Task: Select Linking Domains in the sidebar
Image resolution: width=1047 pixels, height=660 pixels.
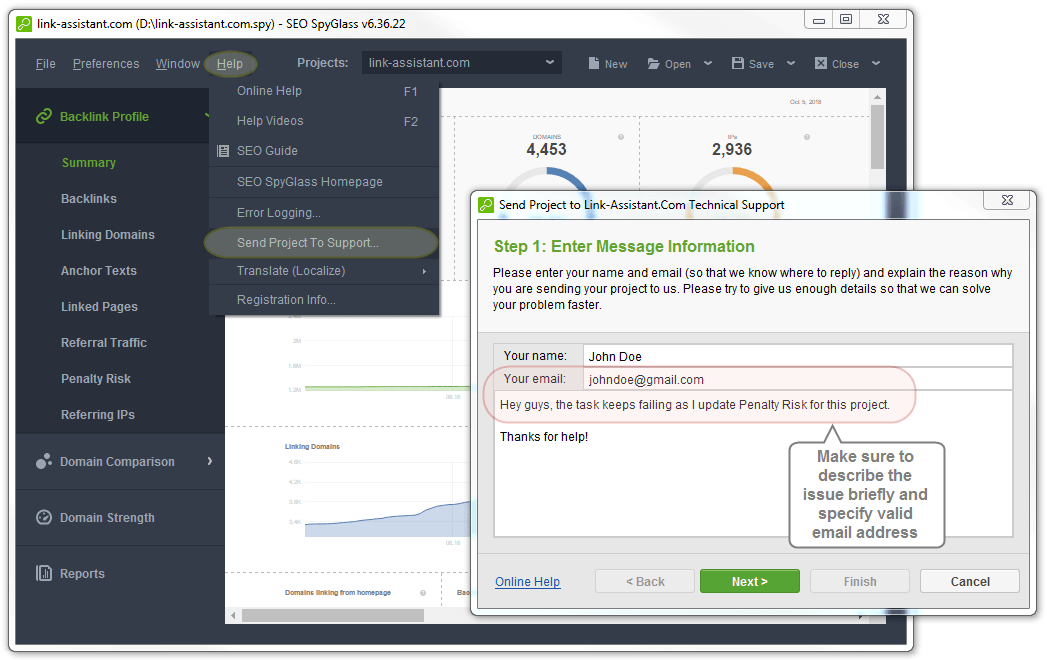Action: (x=108, y=235)
